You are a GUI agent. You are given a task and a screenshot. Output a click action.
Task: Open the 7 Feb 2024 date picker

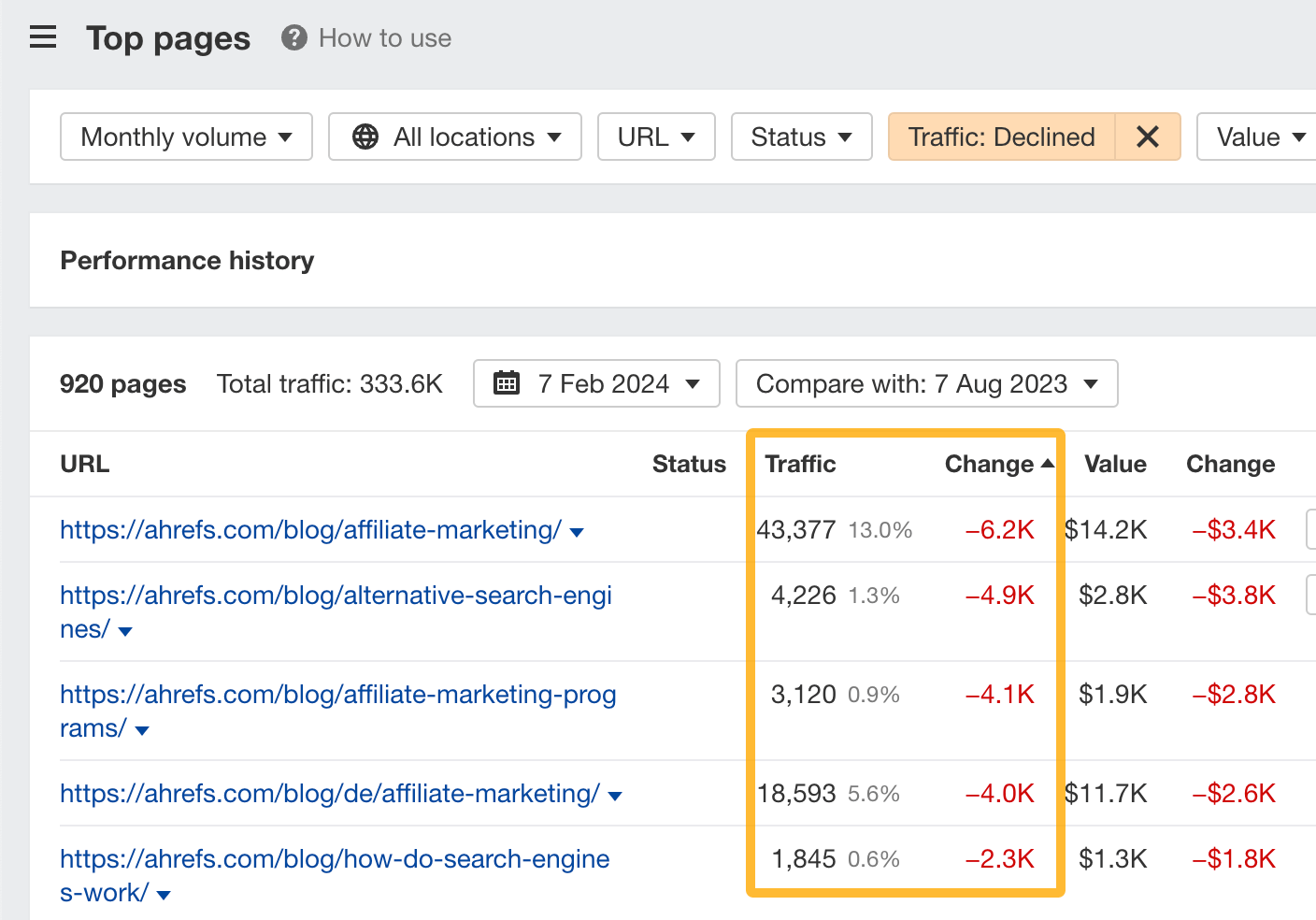tap(596, 383)
